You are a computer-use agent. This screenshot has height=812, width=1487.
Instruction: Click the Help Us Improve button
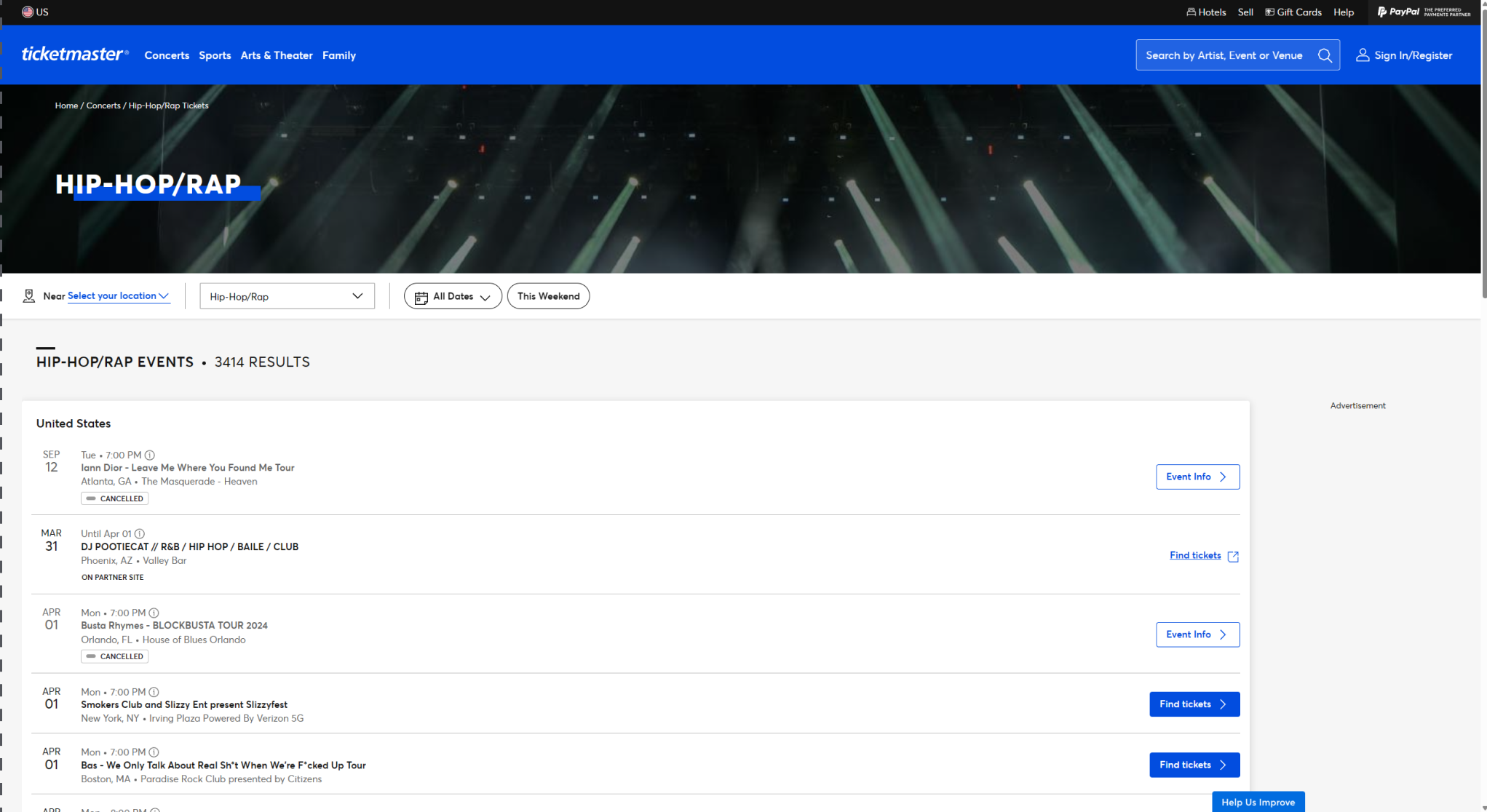(x=1258, y=802)
